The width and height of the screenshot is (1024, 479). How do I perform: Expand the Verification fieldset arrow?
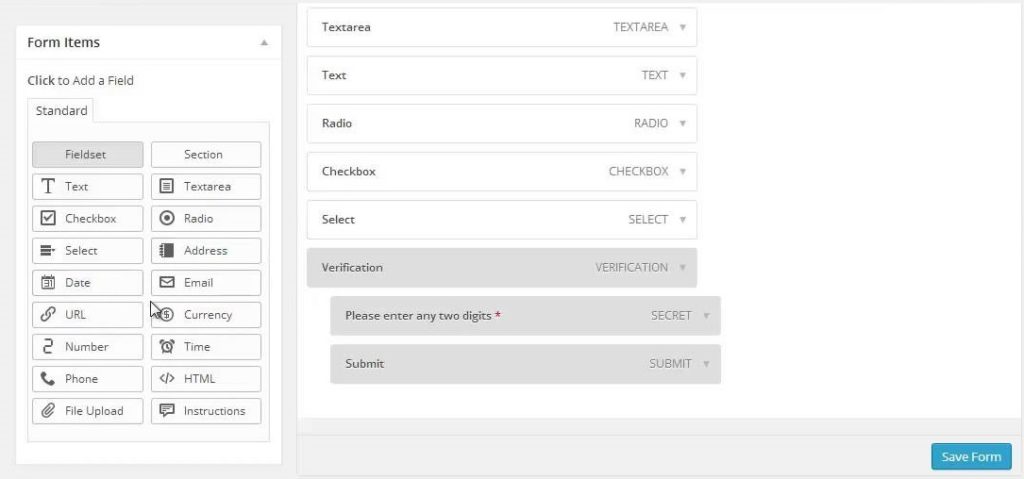[682, 268]
